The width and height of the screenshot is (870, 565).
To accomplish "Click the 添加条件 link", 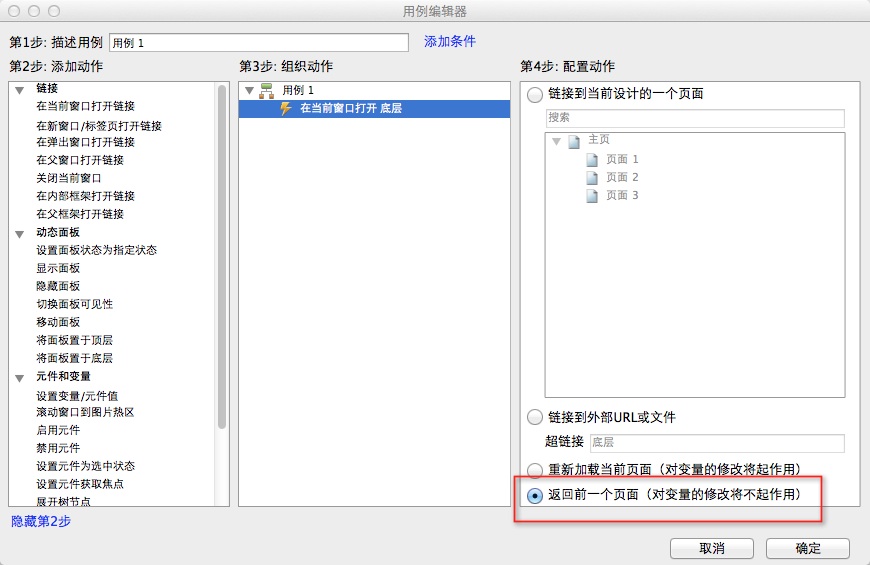I will pyautogui.click(x=449, y=42).
